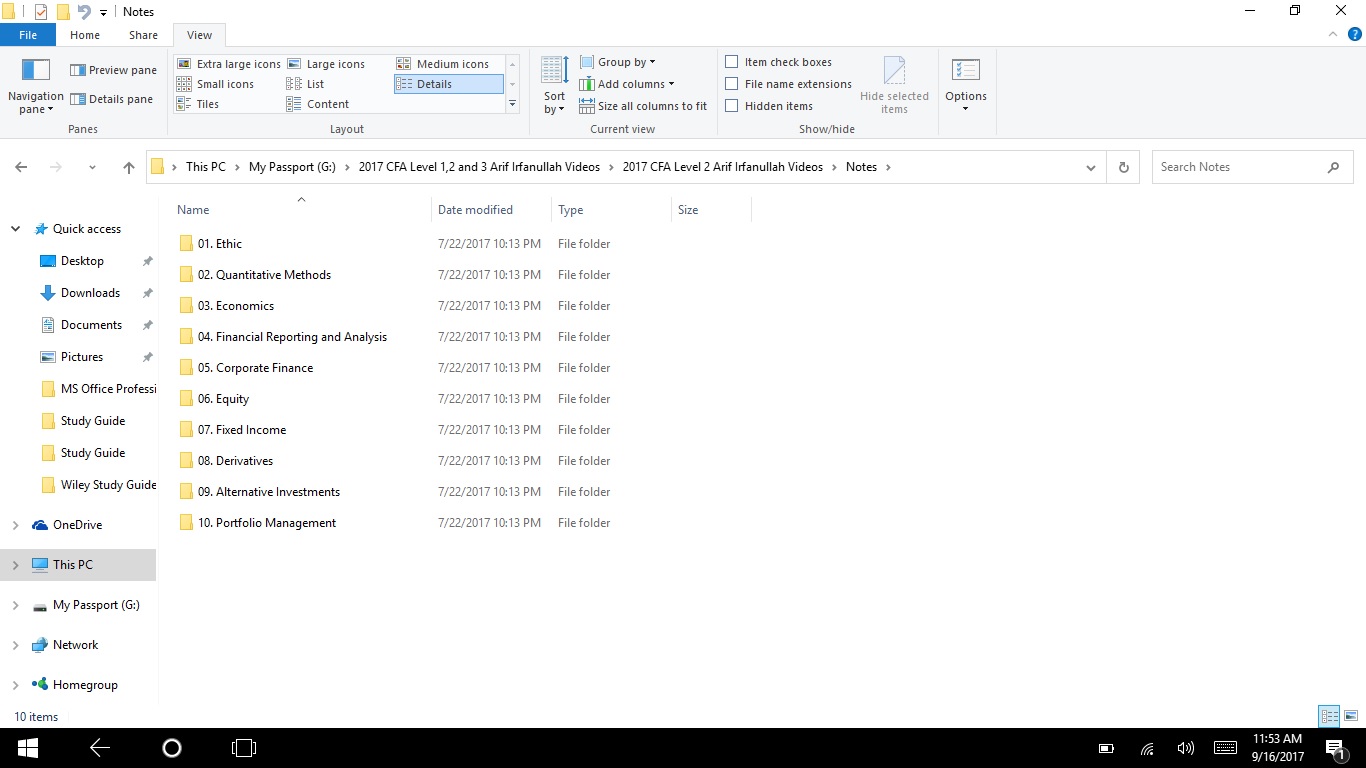Switch layout to Tiles view
The image size is (1366, 768).
197,104
